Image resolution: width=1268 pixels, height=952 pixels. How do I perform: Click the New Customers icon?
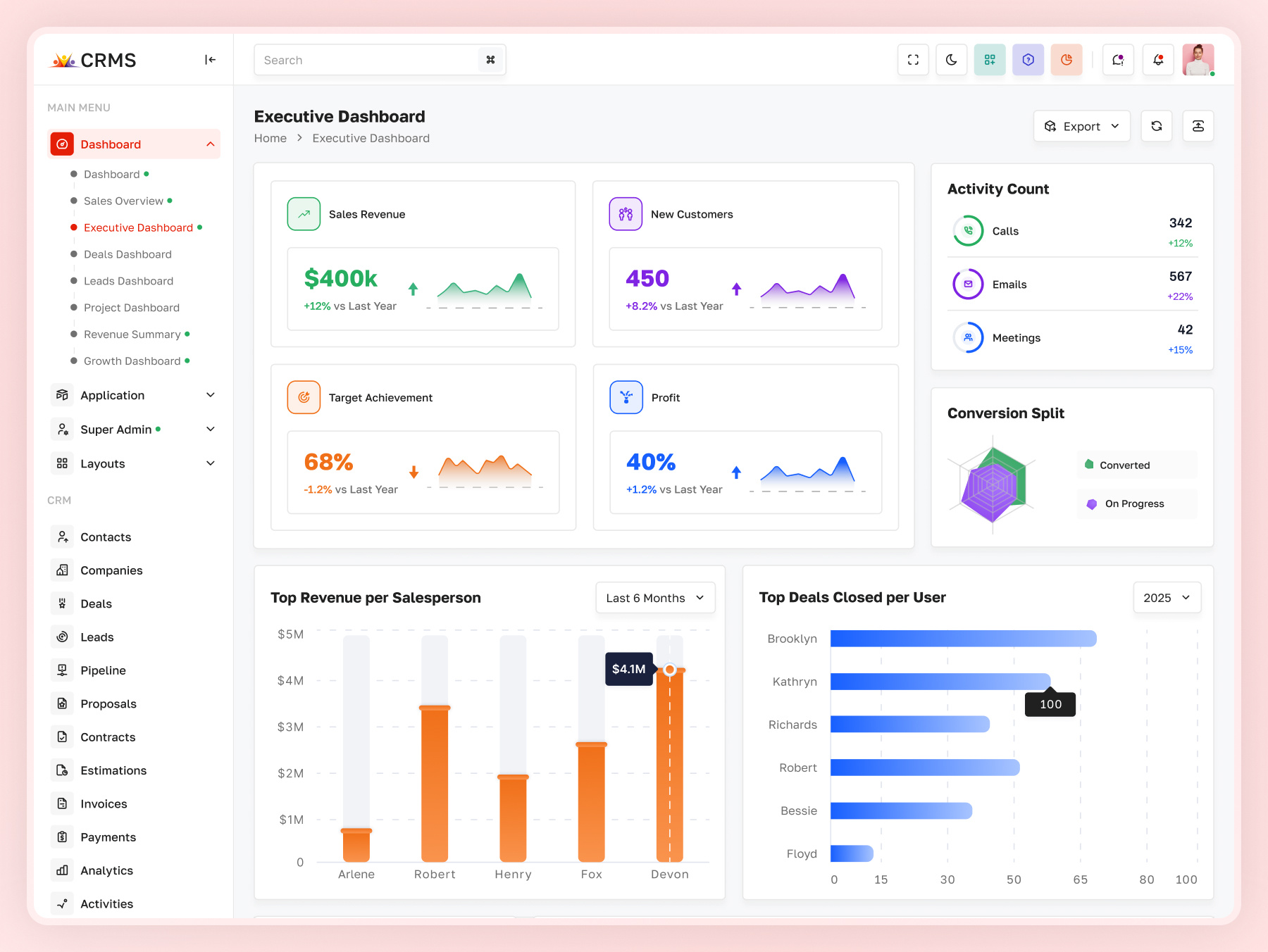626,214
